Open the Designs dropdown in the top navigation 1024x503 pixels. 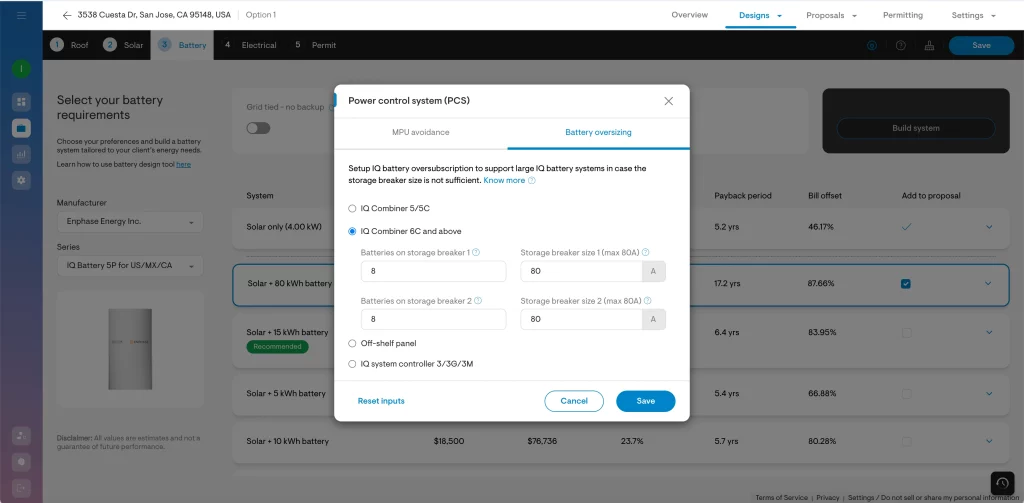click(760, 16)
